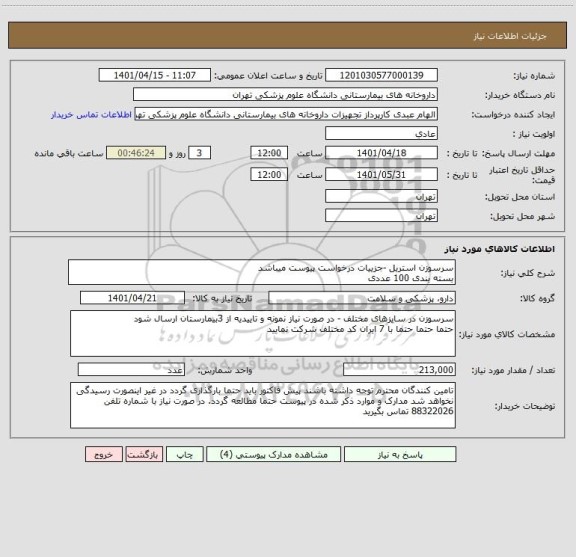Click the تاریخ نیاز به کالا field 1401/04/21
Viewport: 576px width, 557px height.
point(132,298)
